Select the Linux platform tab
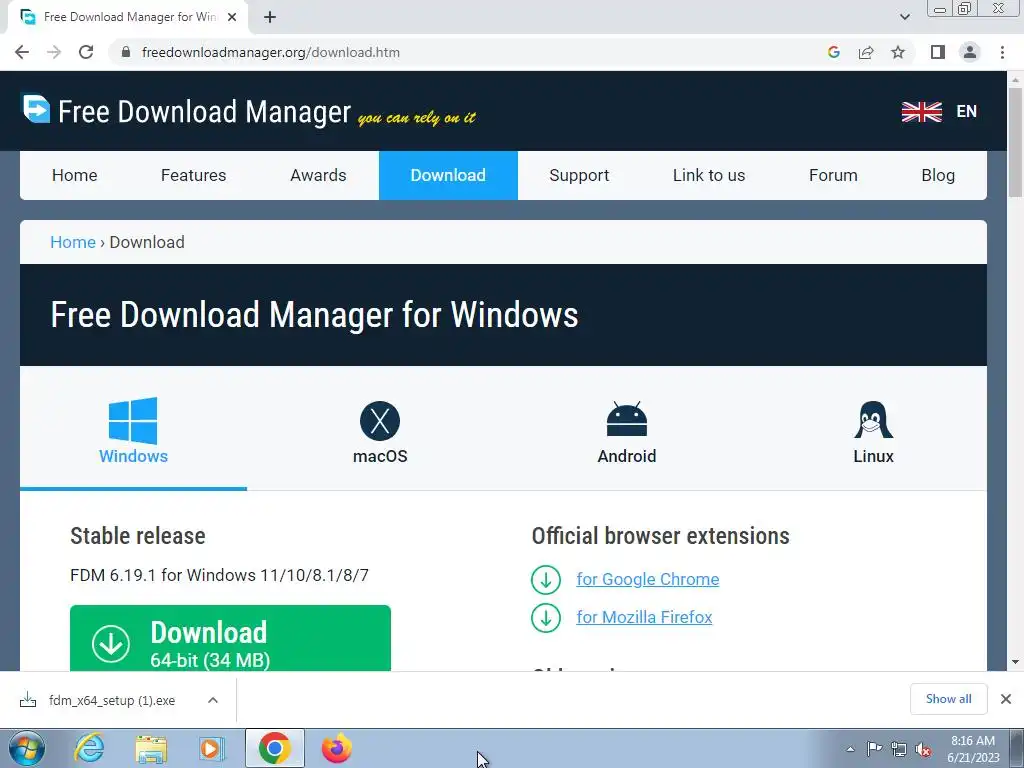 point(873,432)
